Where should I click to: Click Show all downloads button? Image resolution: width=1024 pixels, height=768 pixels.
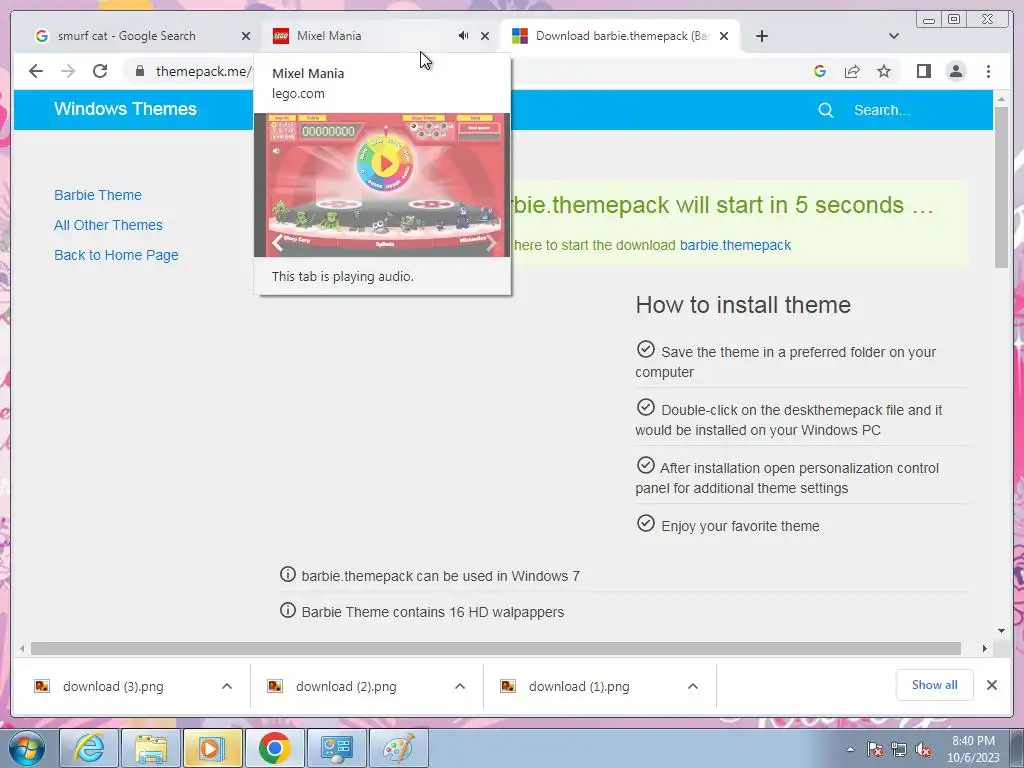click(x=935, y=685)
